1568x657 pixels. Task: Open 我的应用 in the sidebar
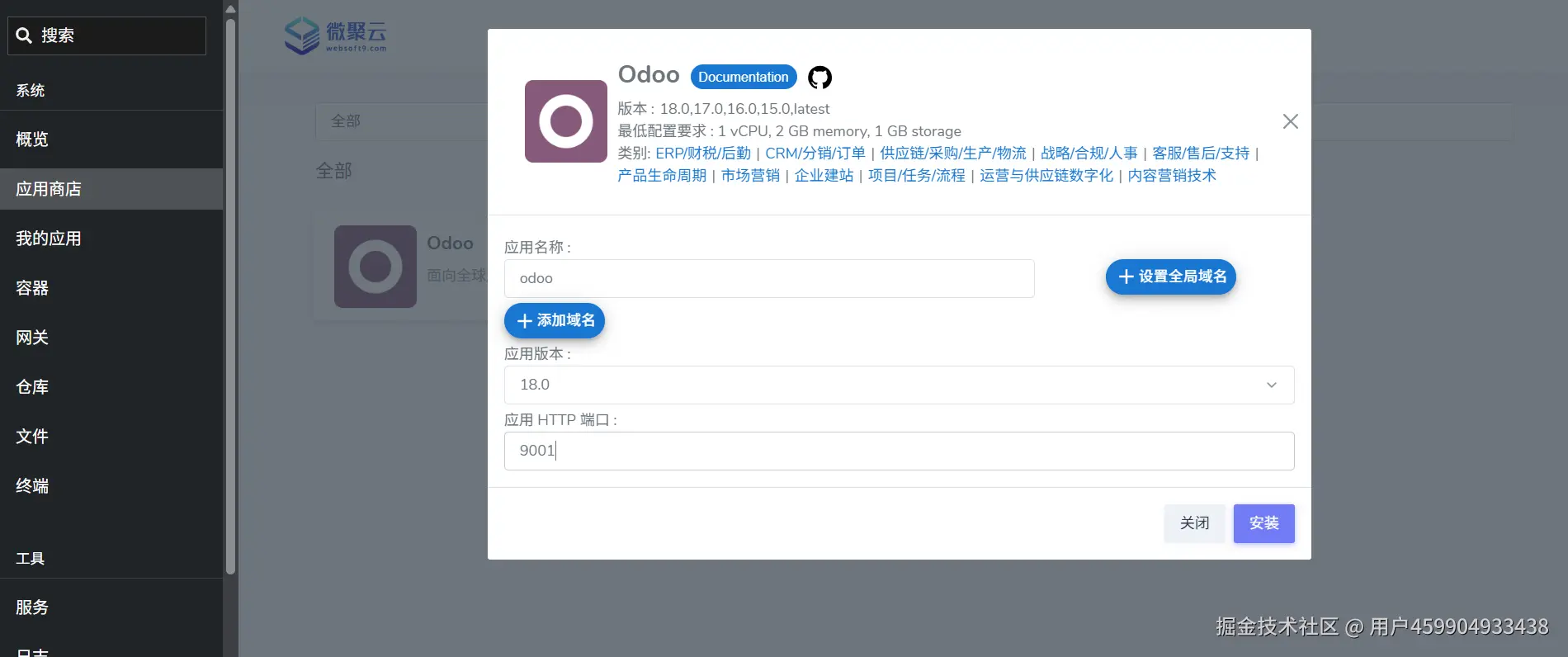click(111, 239)
